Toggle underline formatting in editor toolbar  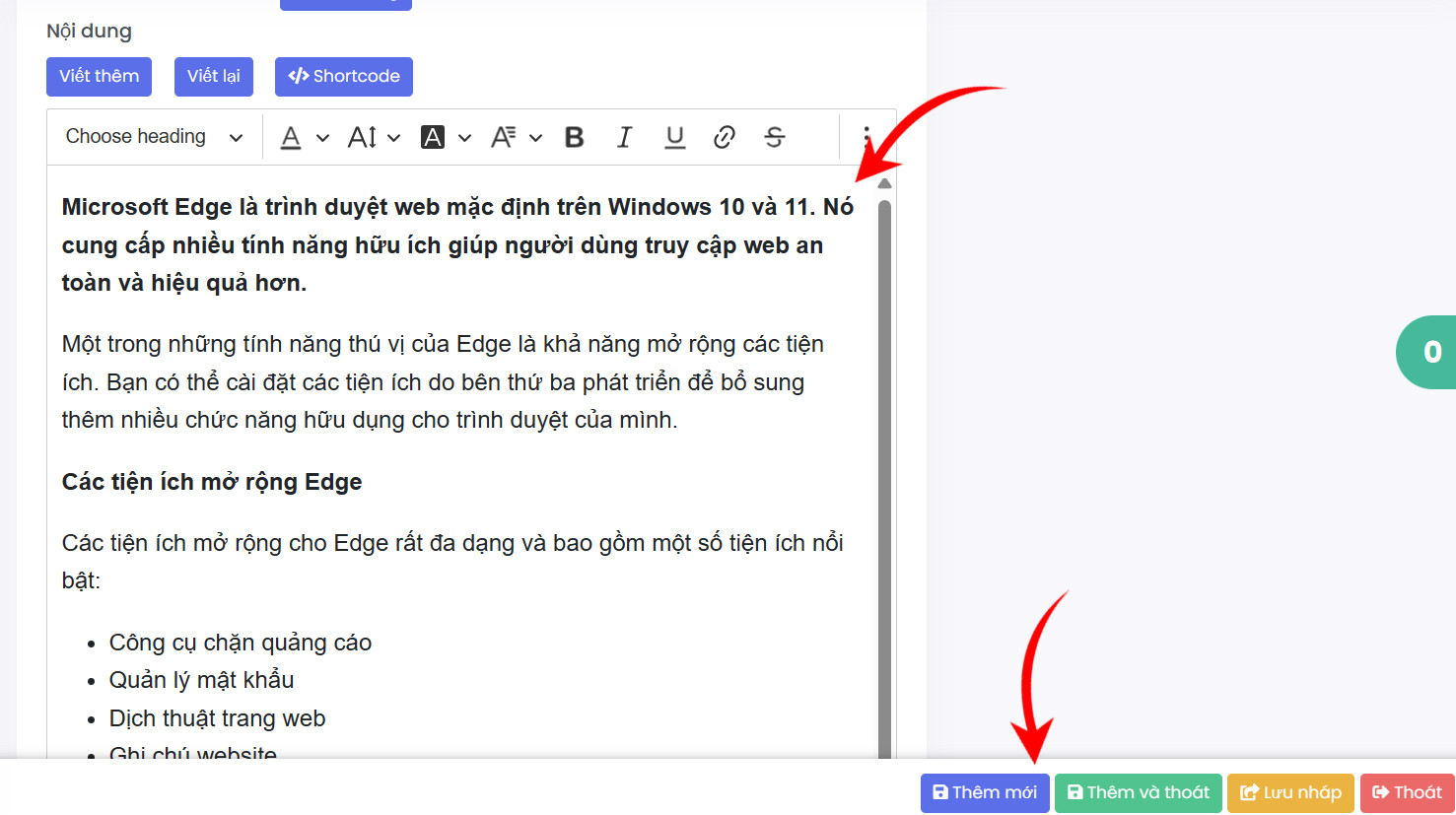point(674,137)
